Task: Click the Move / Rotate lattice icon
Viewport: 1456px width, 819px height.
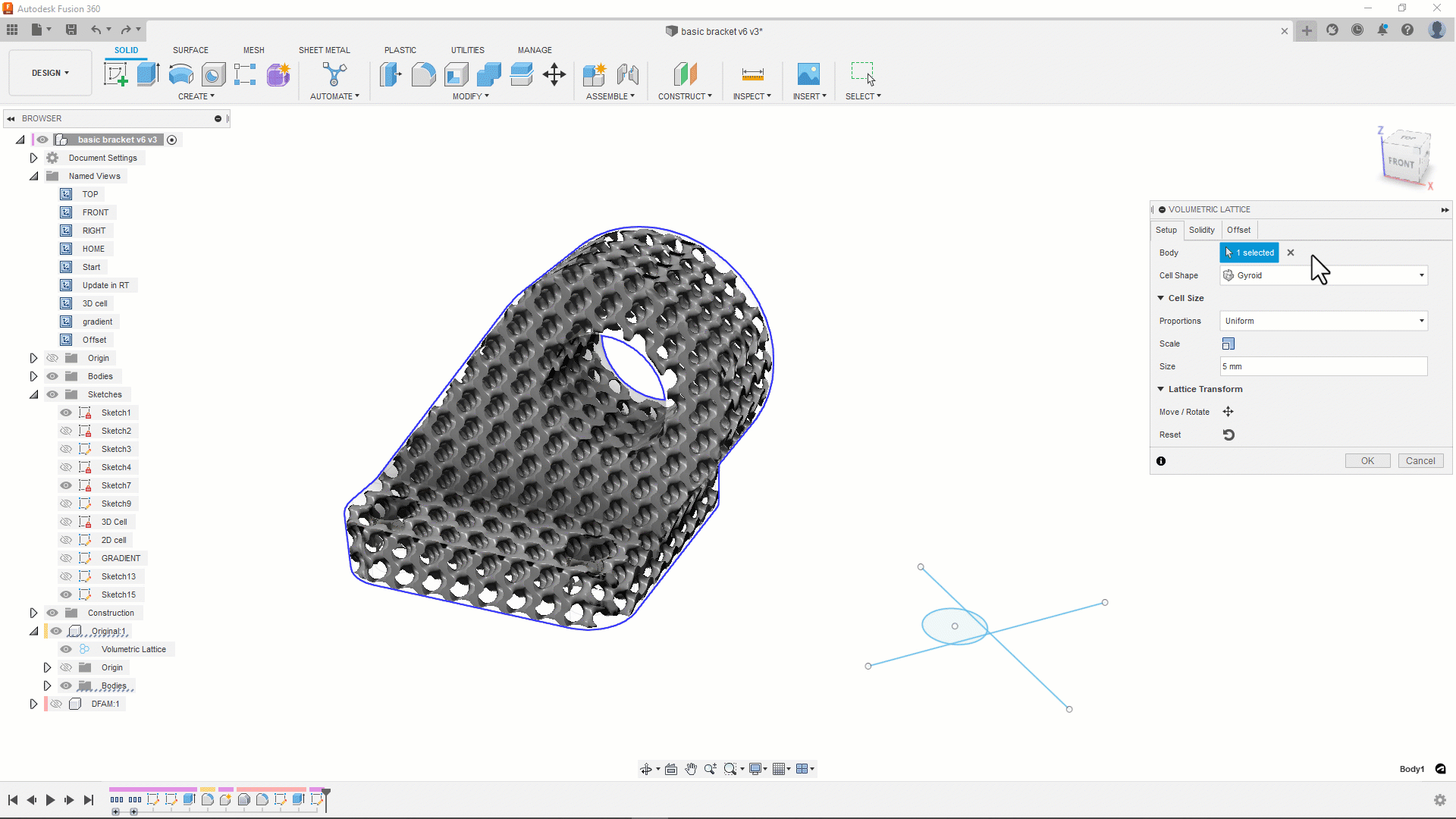Action: click(x=1228, y=412)
